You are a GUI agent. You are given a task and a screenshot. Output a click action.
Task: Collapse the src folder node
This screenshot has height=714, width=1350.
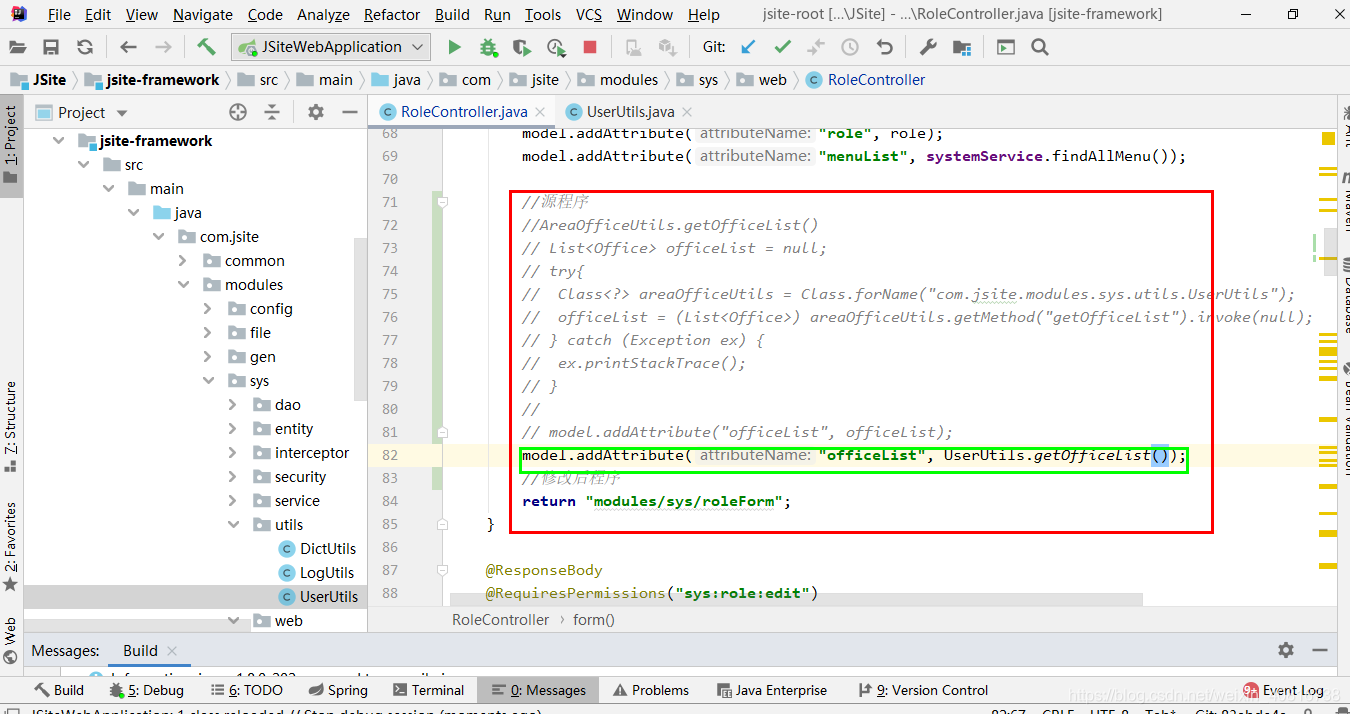coord(83,165)
